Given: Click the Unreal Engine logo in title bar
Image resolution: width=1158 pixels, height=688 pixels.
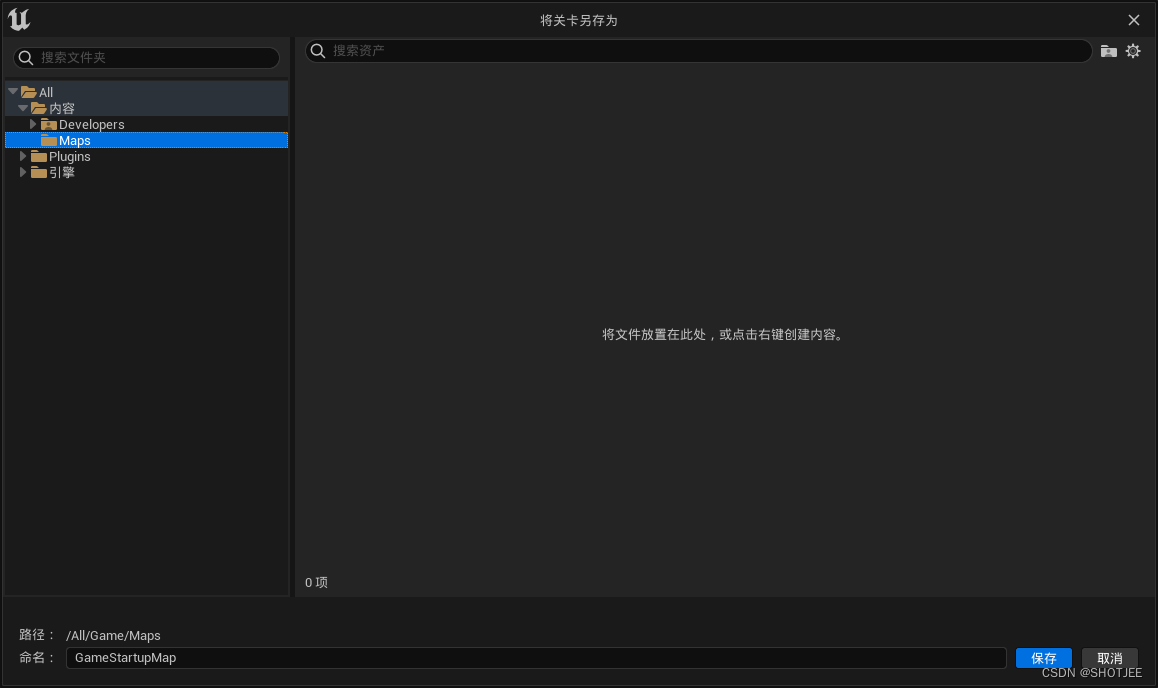Looking at the screenshot, I should tap(18, 19).
